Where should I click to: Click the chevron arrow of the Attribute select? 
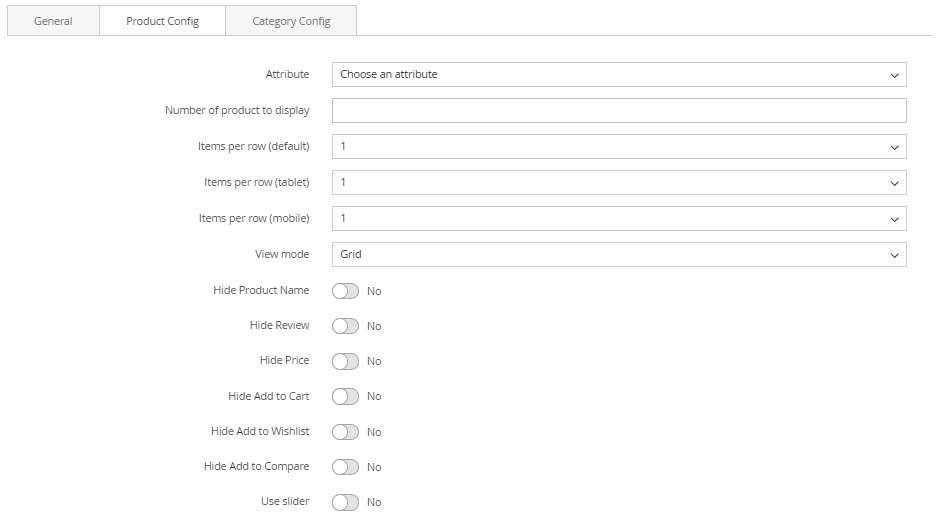tap(894, 75)
